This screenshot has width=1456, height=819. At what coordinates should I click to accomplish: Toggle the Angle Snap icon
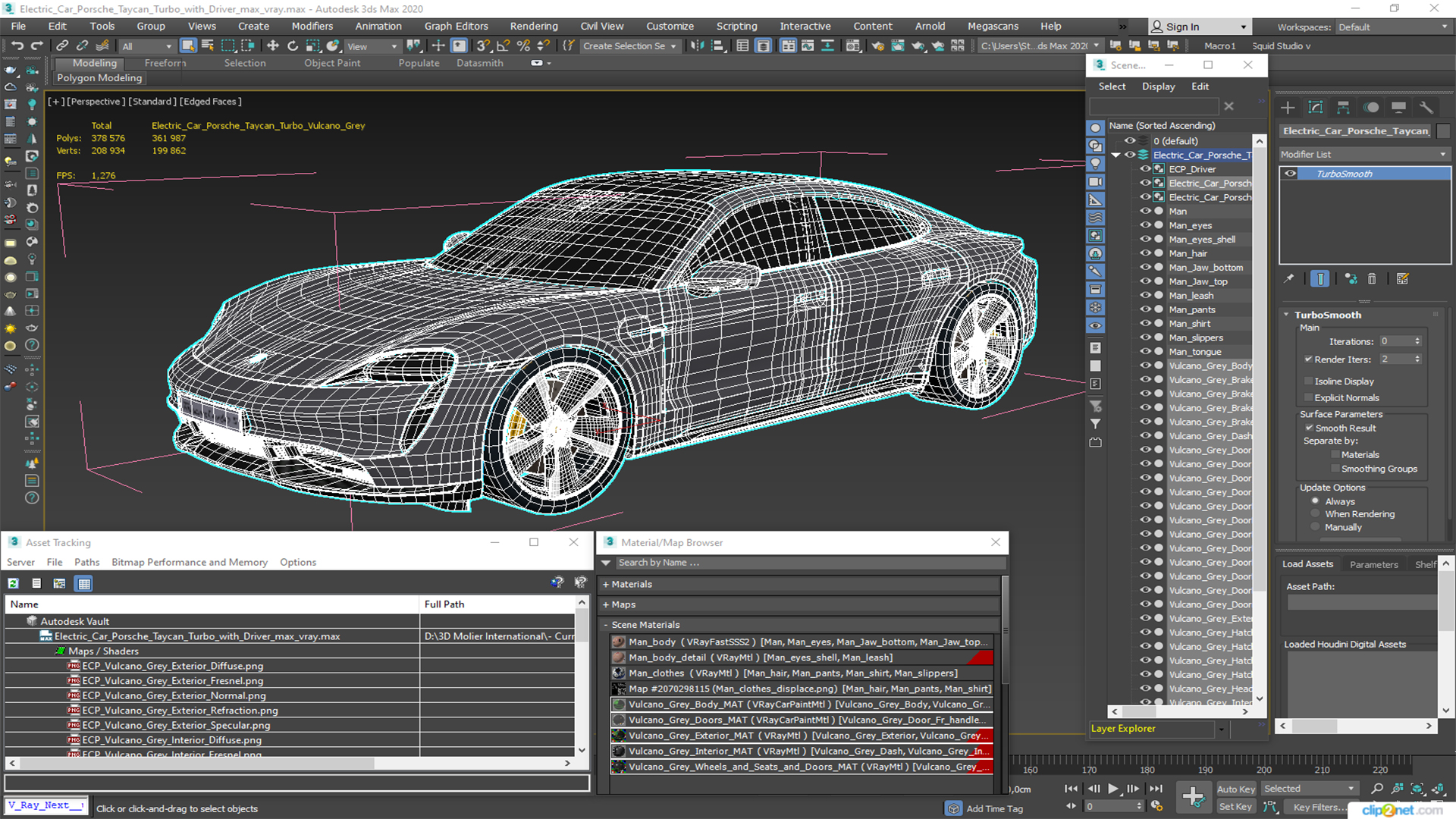(x=504, y=45)
